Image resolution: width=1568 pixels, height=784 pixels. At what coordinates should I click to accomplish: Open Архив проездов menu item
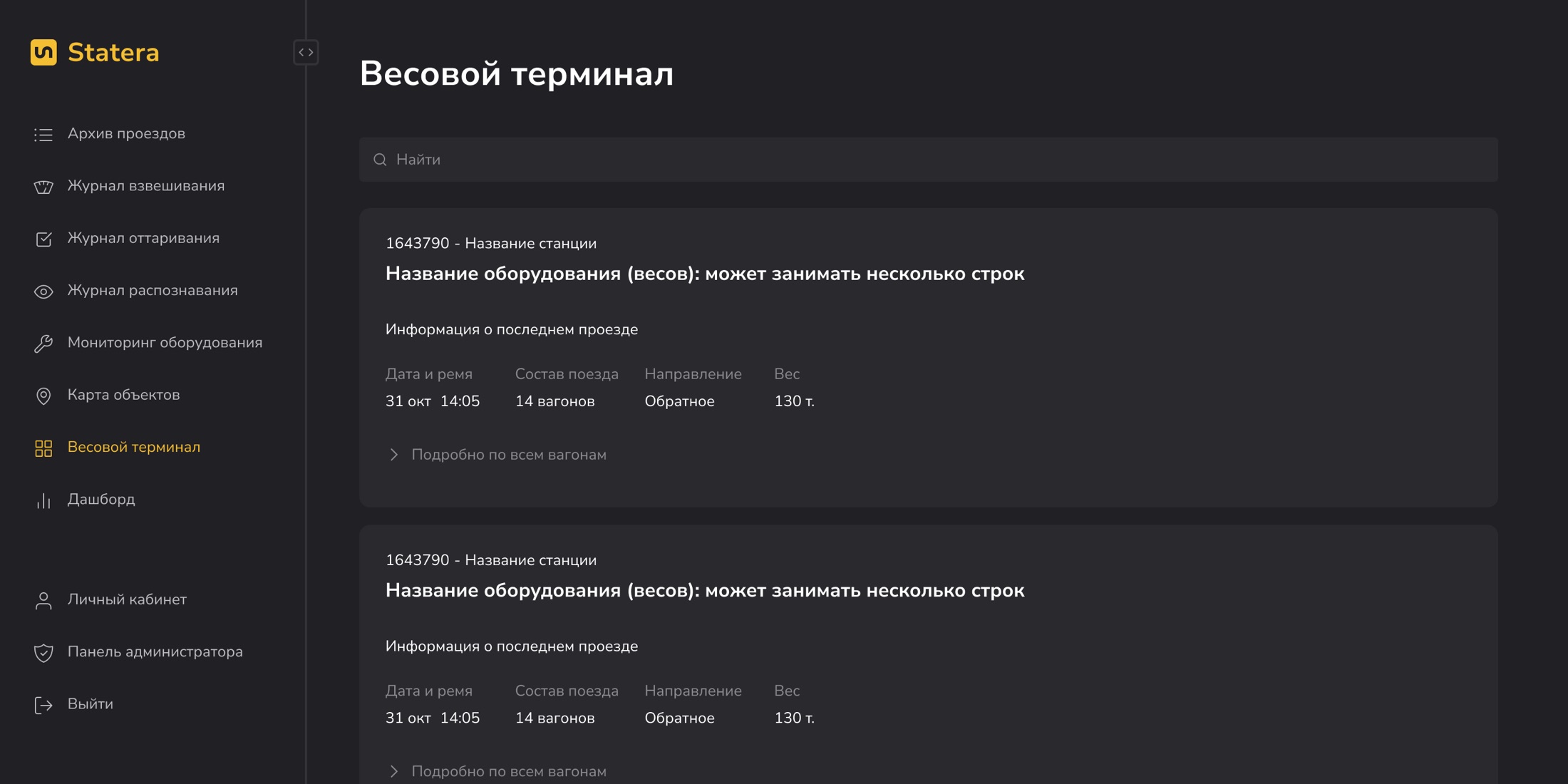coord(126,133)
